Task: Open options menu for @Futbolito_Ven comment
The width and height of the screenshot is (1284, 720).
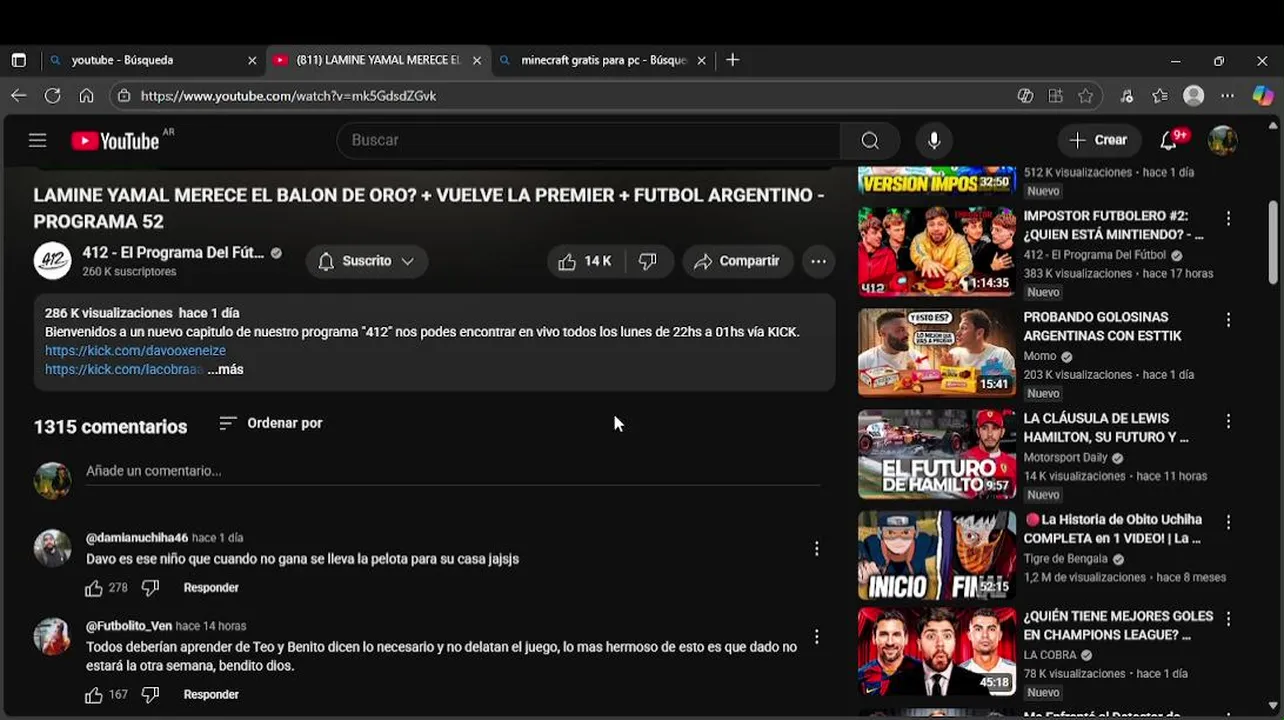Action: click(x=816, y=637)
